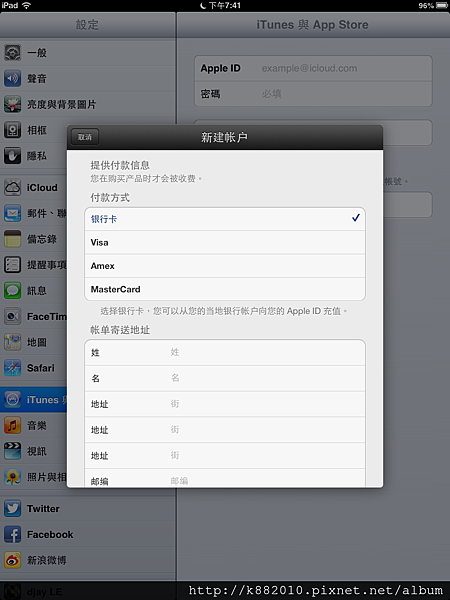450x600 pixels.
Task: Open the Twitter bird icon
Action: 12,509
